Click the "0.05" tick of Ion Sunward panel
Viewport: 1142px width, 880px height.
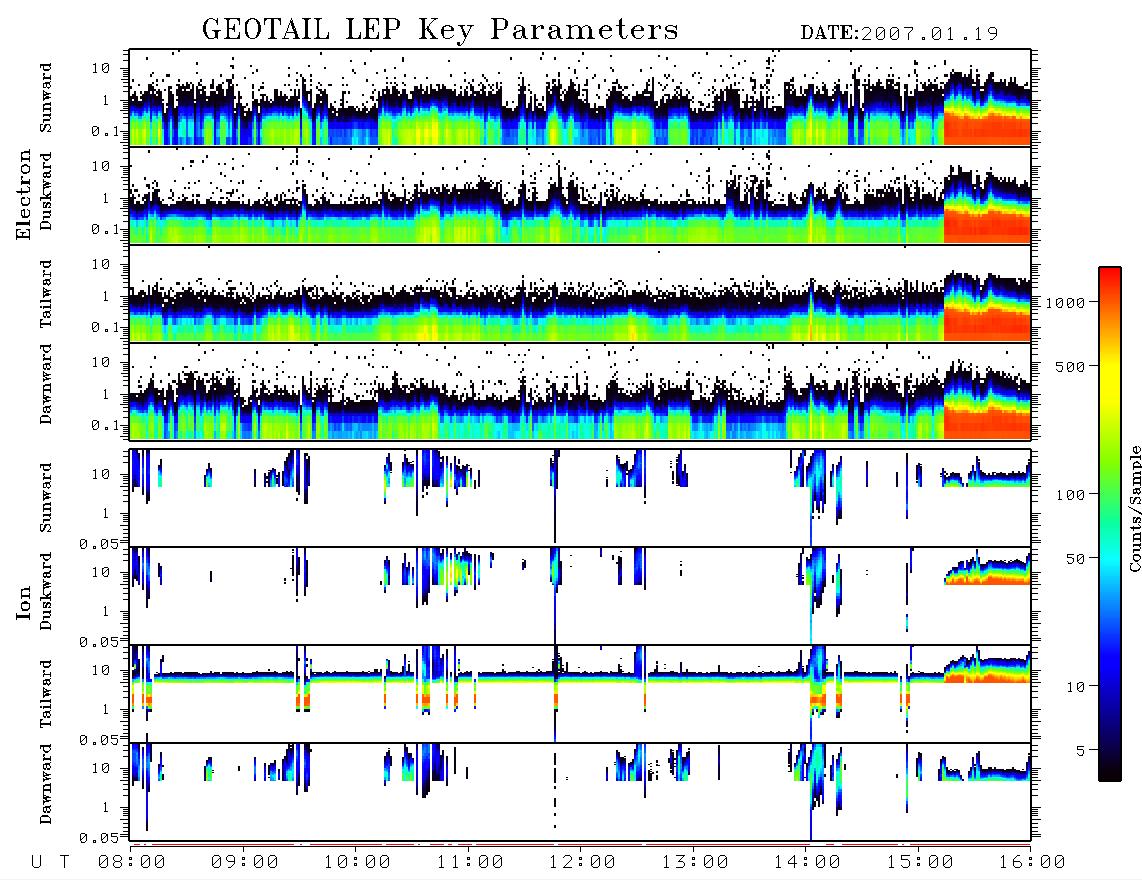(99, 543)
